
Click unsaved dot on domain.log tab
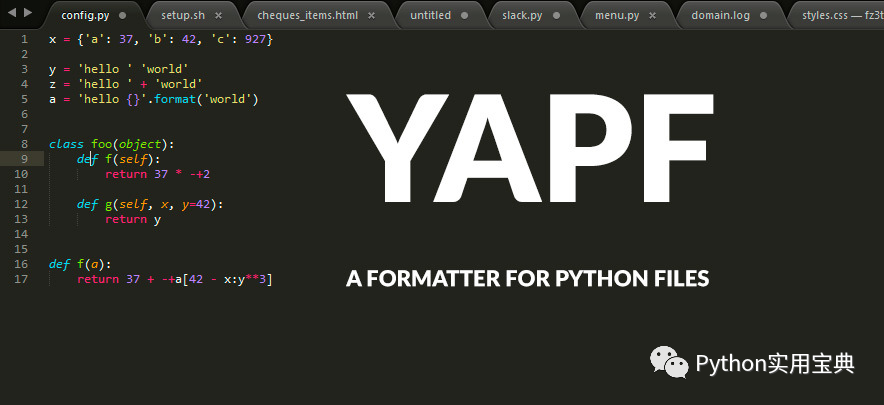coord(763,15)
